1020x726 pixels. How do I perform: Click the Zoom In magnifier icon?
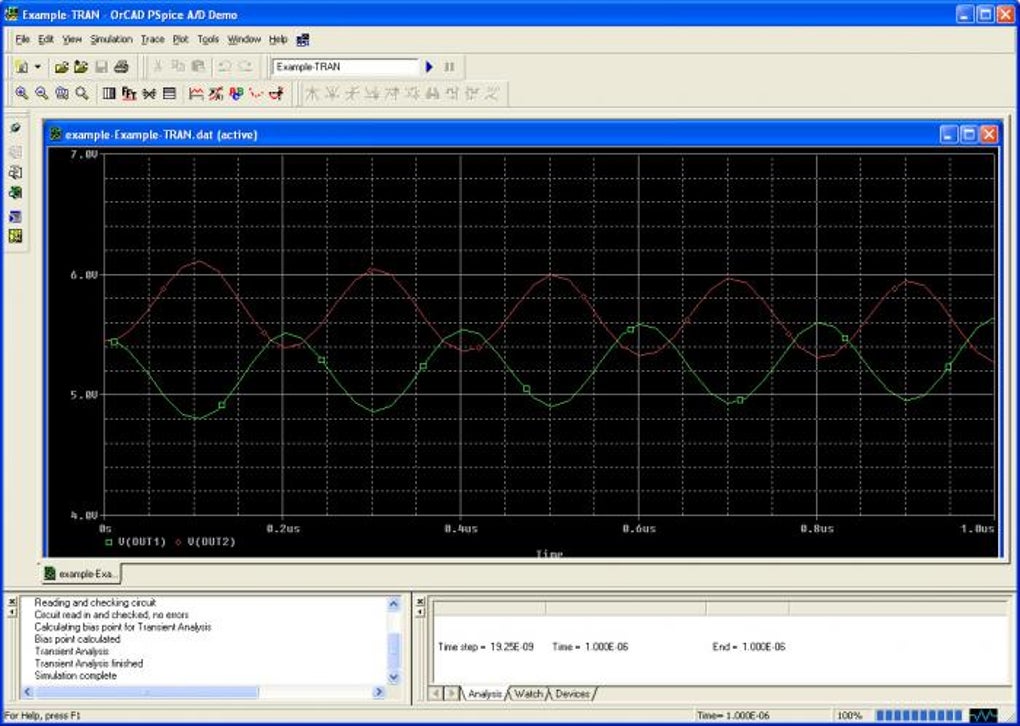click(x=22, y=93)
